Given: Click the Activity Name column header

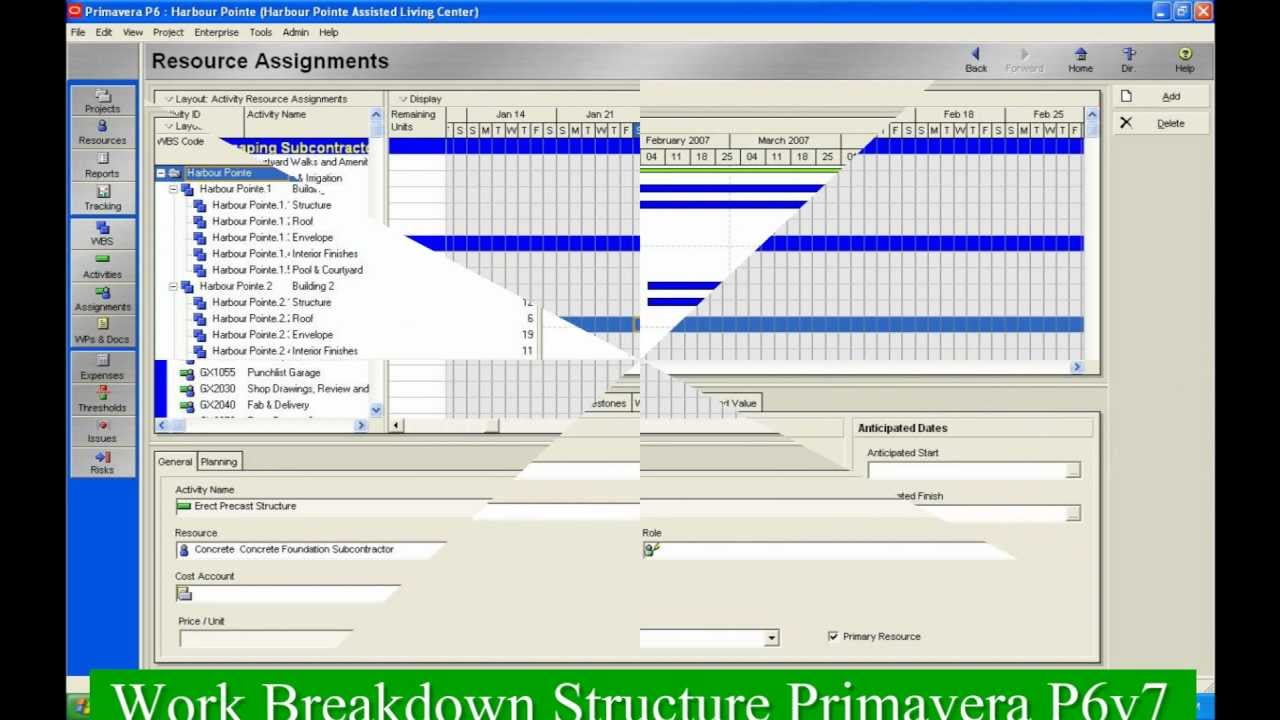Looking at the screenshot, I should point(306,115).
